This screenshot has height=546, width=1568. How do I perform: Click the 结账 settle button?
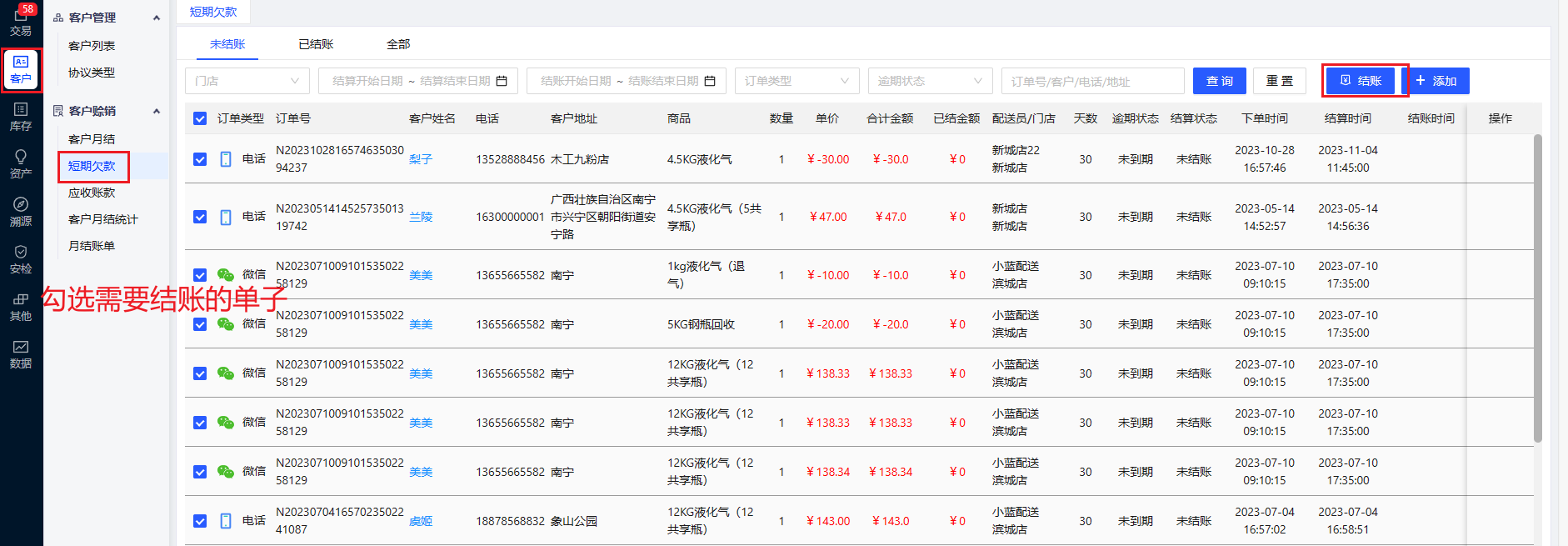tap(1361, 81)
